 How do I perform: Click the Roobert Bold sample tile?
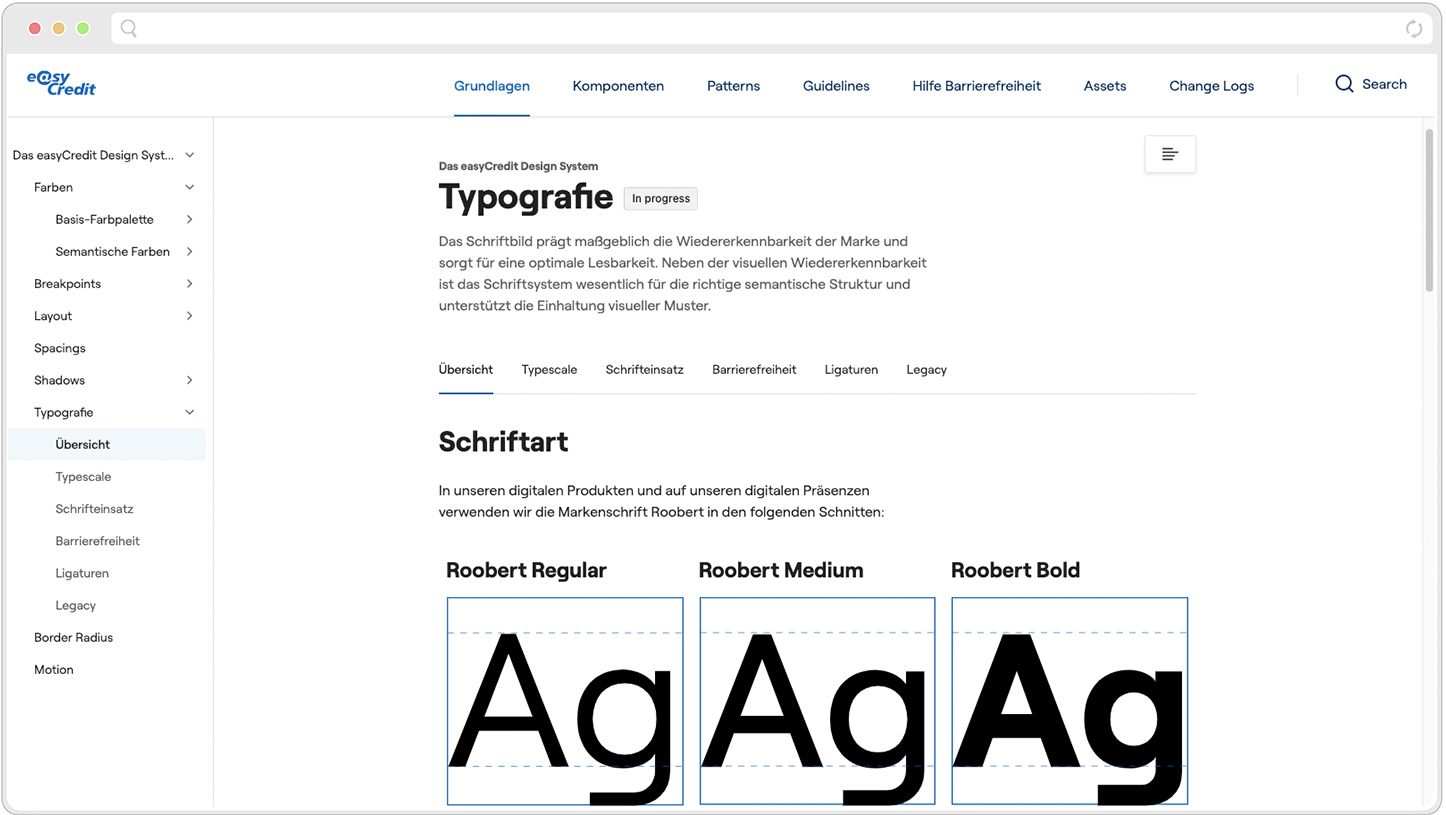1069,700
